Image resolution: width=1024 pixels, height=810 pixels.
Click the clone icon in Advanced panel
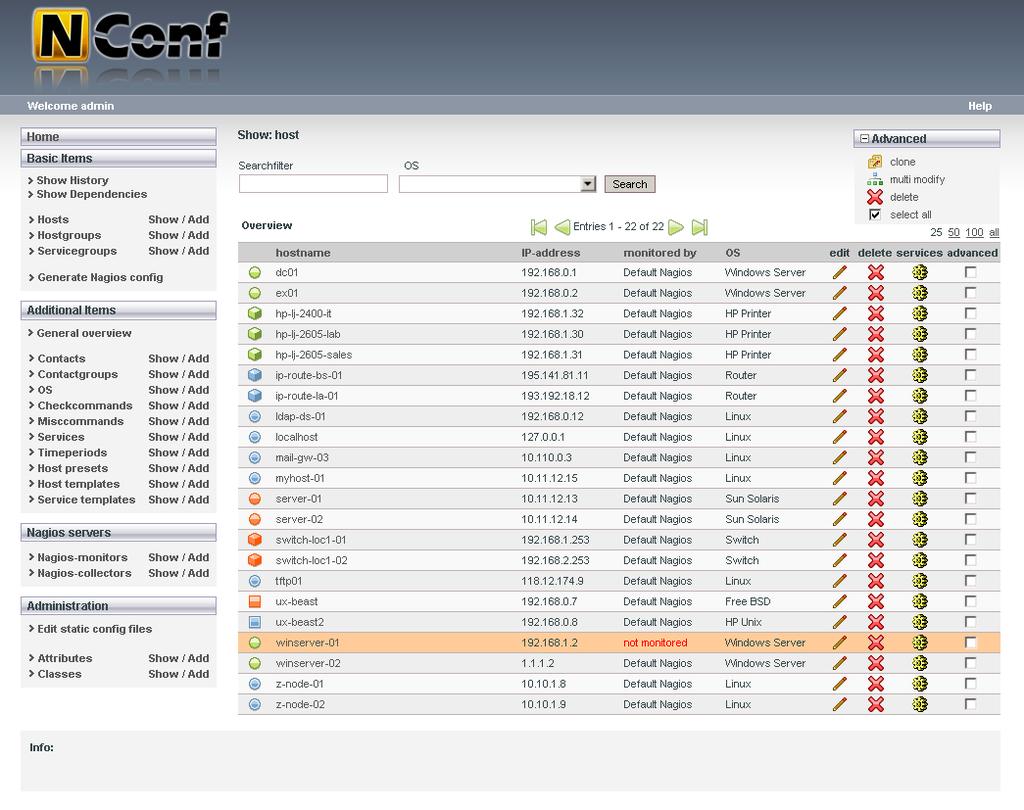(x=874, y=162)
